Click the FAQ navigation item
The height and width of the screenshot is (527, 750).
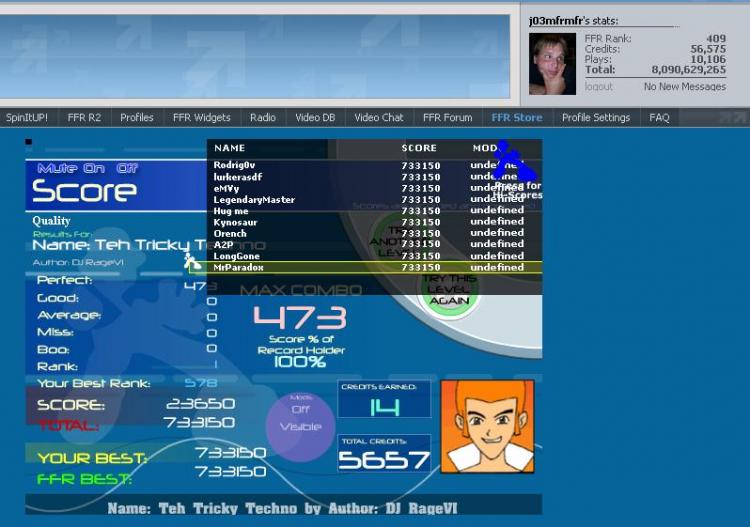pos(659,118)
